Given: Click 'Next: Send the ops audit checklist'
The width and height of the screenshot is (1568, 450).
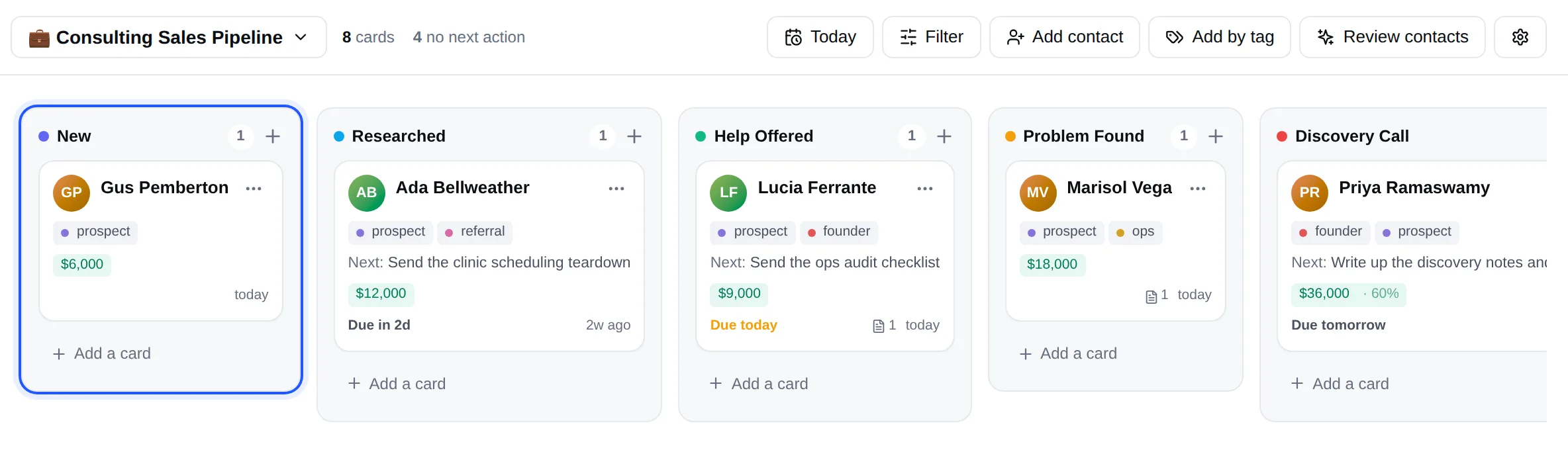Looking at the screenshot, I should 825,263.
